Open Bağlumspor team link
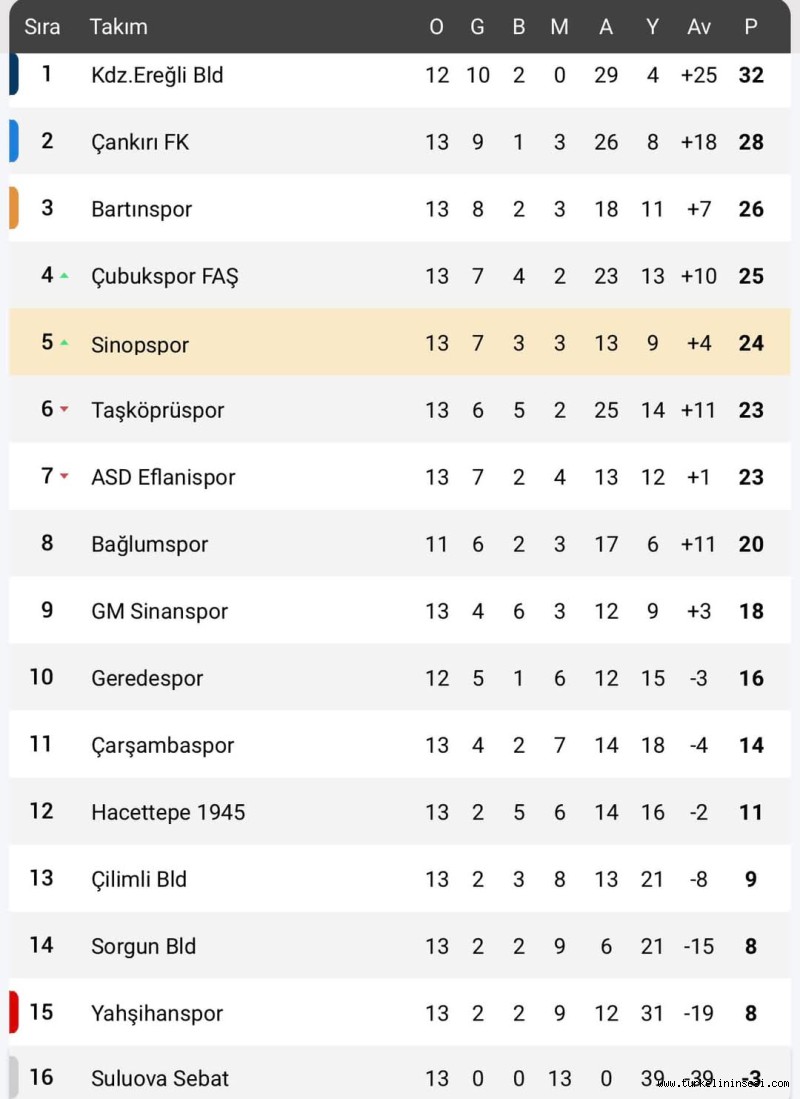Image resolution: width=800 pixels, height=1099 pixels. coord(149,544)
